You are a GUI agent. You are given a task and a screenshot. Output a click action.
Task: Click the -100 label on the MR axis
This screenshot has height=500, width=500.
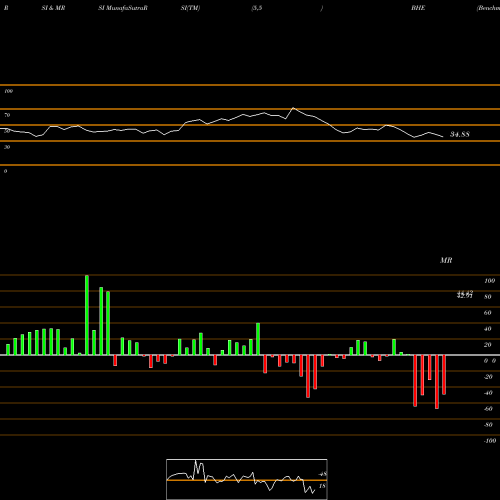(490, 441)
